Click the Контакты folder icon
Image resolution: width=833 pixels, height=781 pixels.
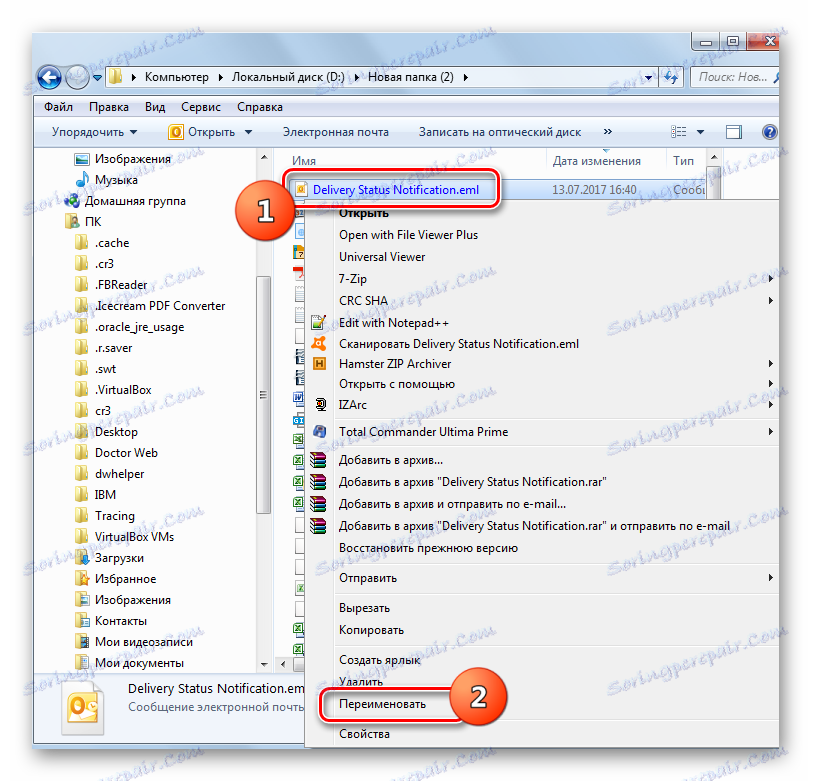[x=82, y=621]
